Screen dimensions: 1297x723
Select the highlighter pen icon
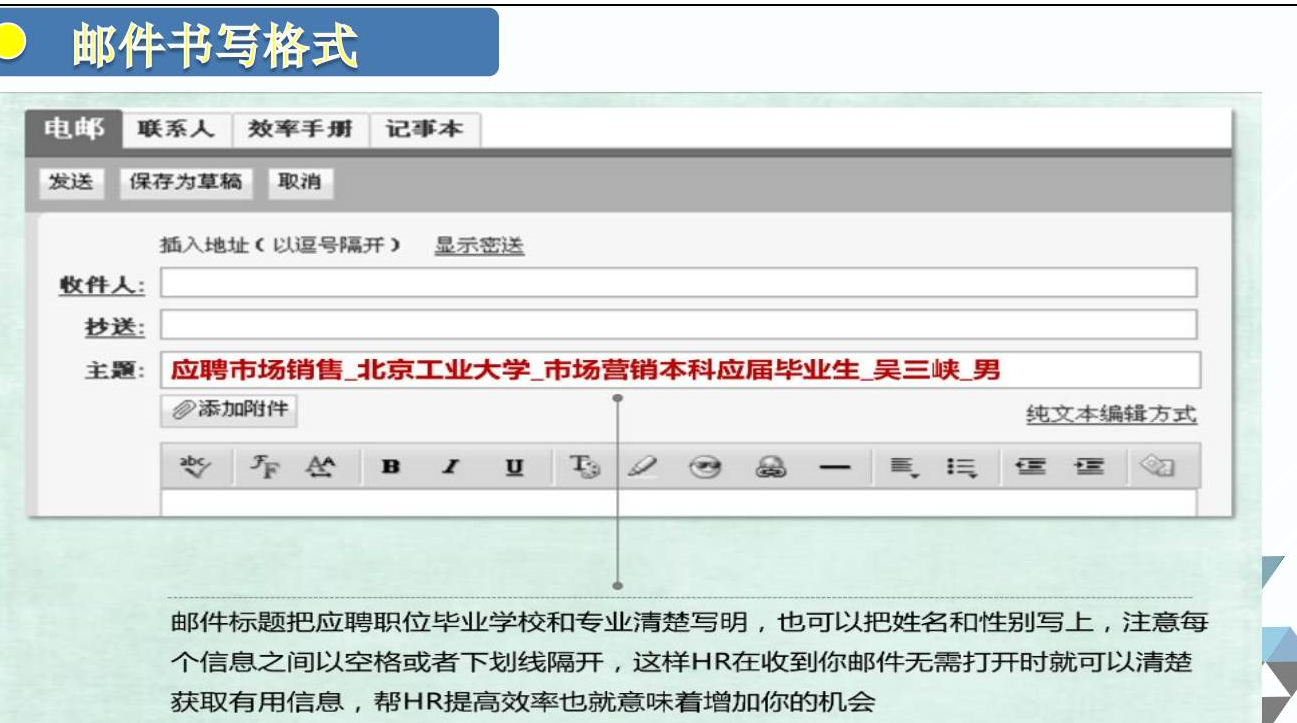pyautogui.click(x=641, y=466)
